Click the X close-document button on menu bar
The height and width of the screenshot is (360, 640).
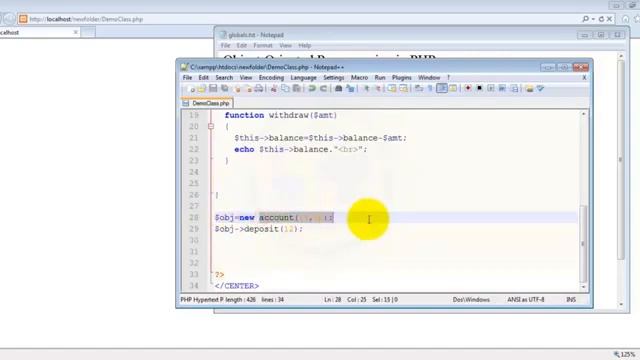coord(584,78)
